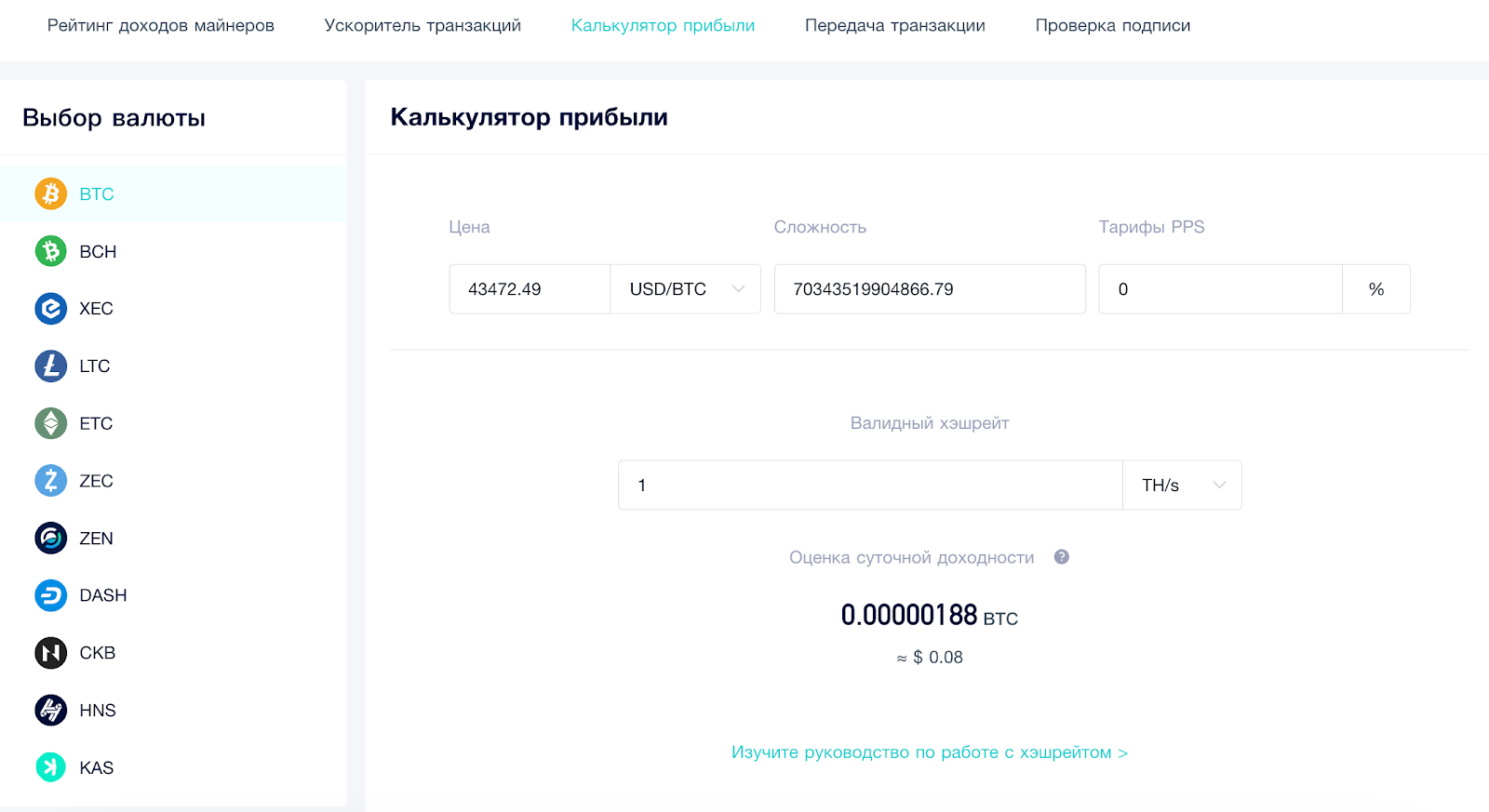Select the BTC coin icon
This screenshot has width=1489, height=812.
point(51,193)
